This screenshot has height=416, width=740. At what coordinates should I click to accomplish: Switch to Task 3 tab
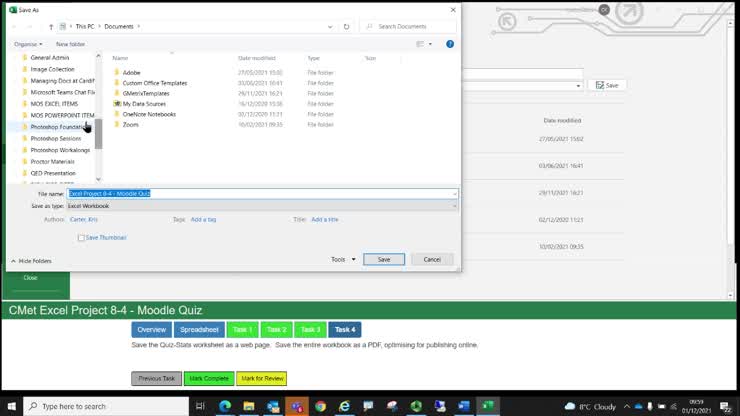[x=310, y=330]
